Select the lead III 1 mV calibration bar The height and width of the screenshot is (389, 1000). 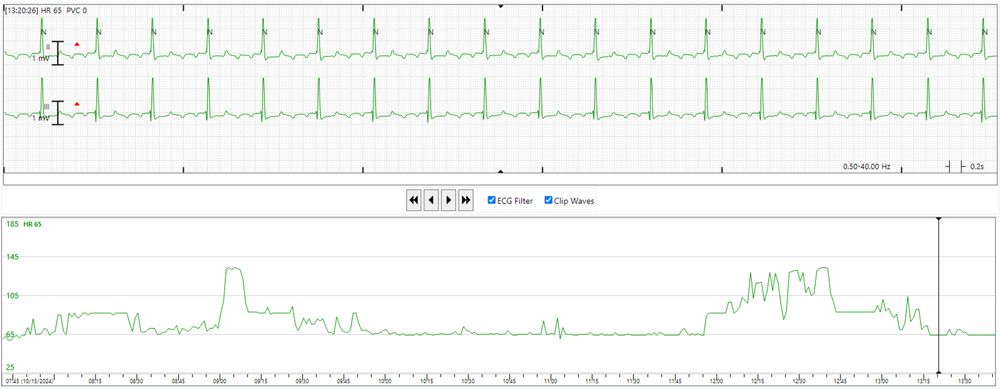point(58,112)
